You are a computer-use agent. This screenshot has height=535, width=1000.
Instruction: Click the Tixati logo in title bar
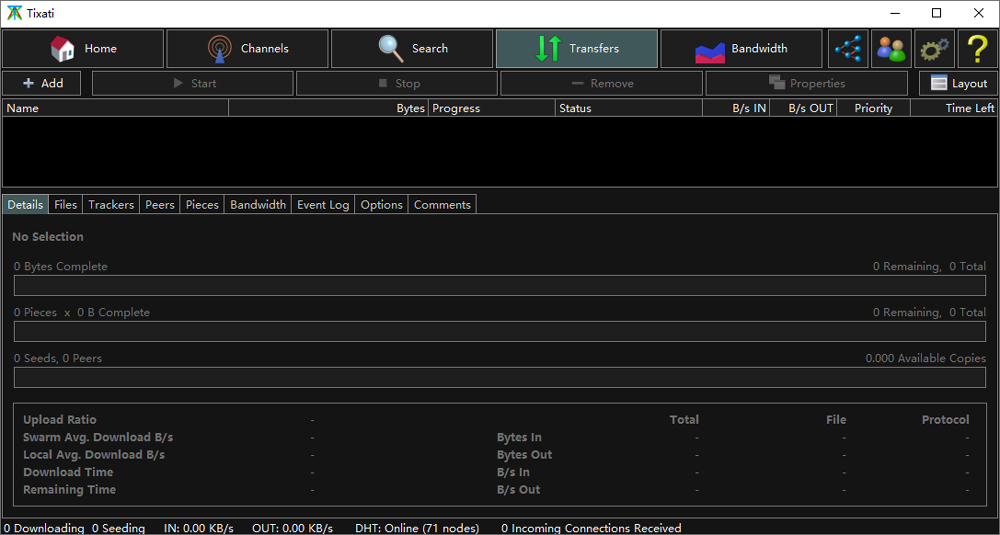click(14, 13)
